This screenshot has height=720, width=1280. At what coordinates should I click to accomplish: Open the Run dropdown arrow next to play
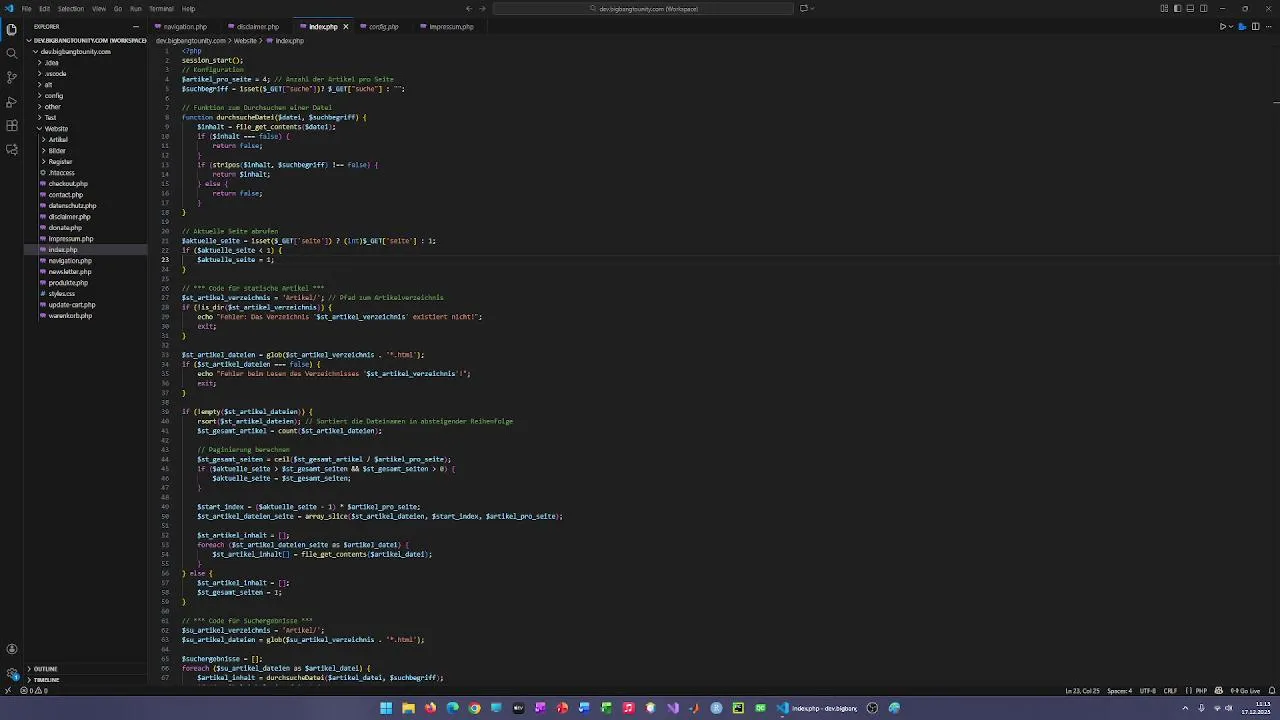(1230, 27)
